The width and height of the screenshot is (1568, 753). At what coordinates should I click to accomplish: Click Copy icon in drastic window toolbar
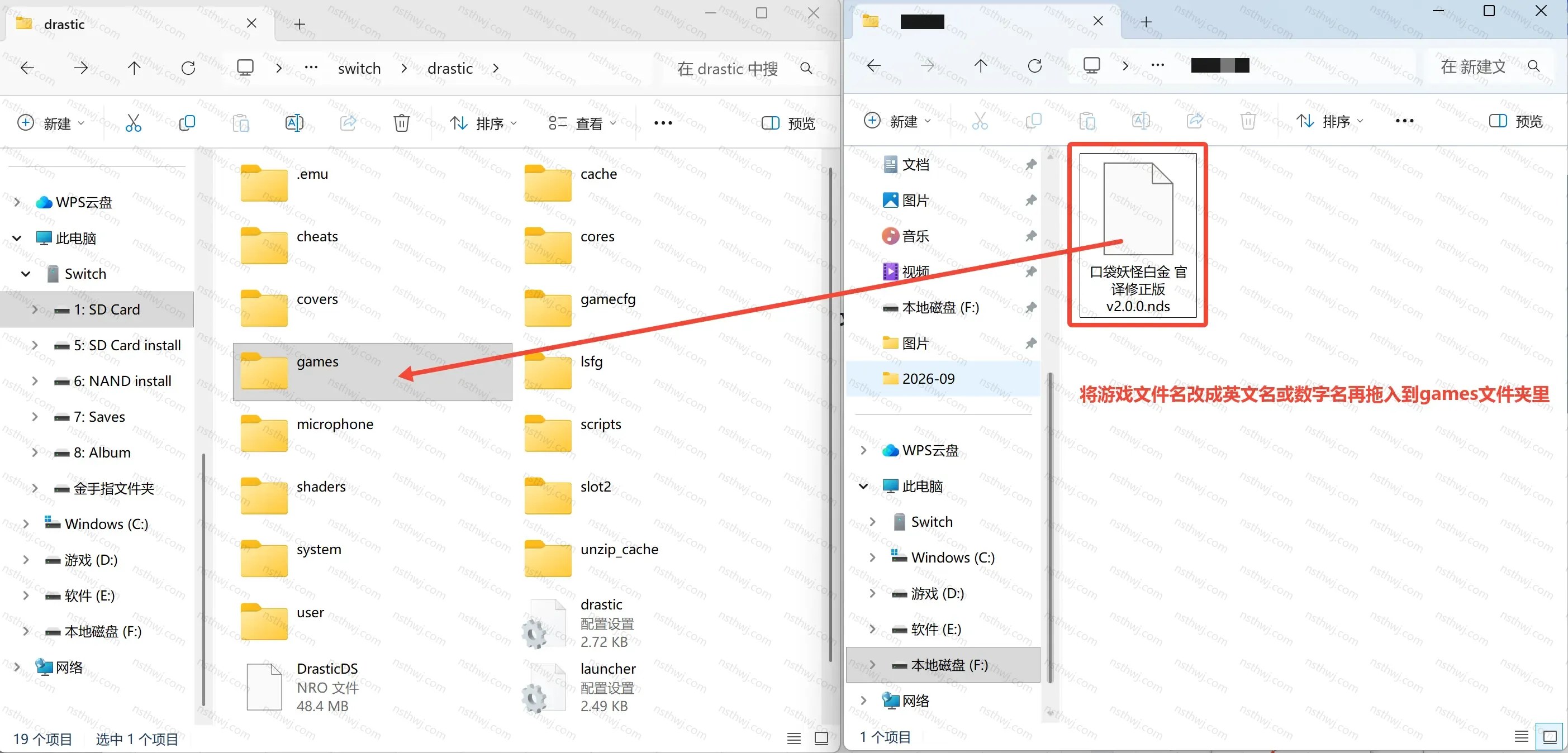[x=187, y=123]
